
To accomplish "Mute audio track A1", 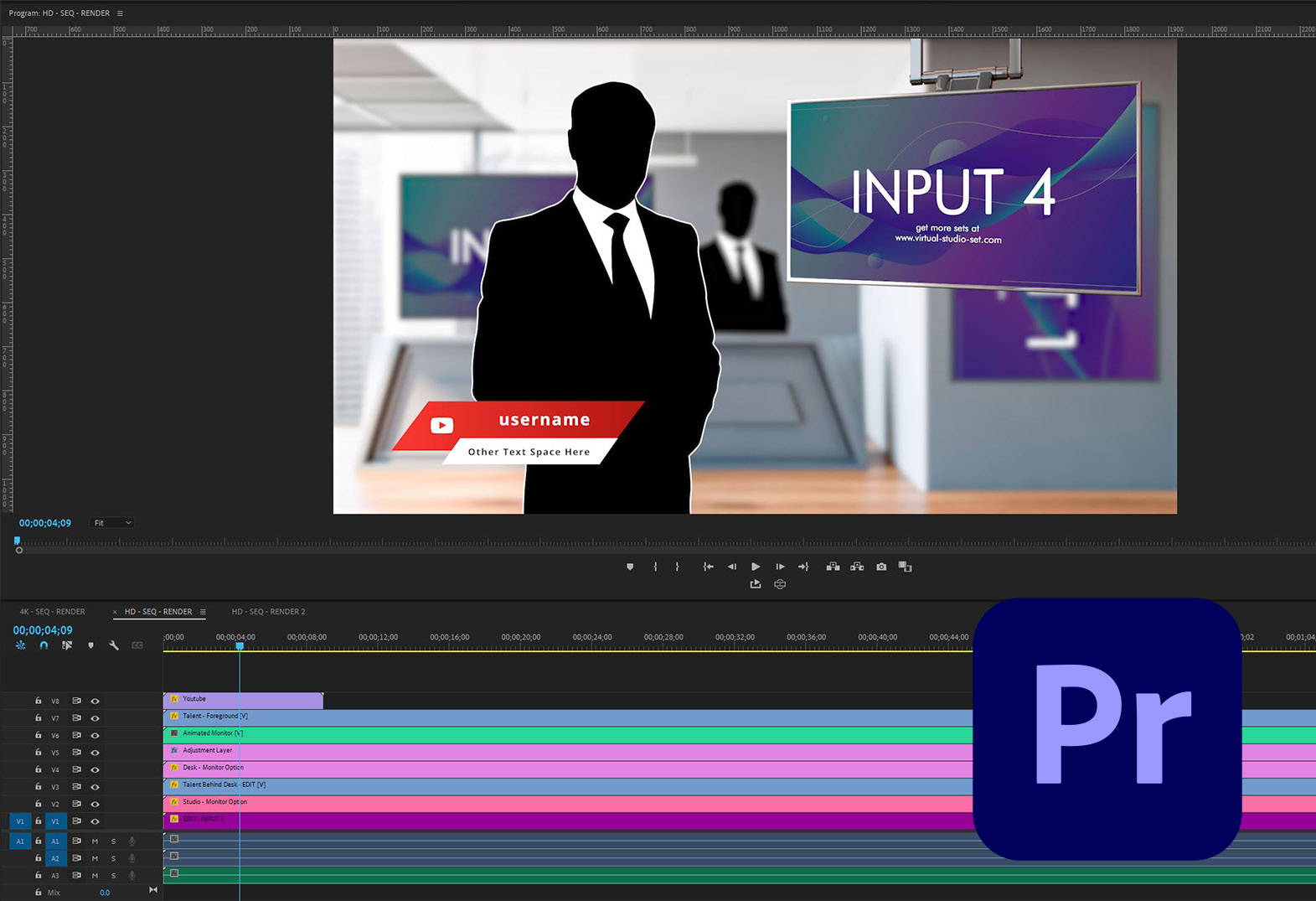I will [x=95, y=841].
